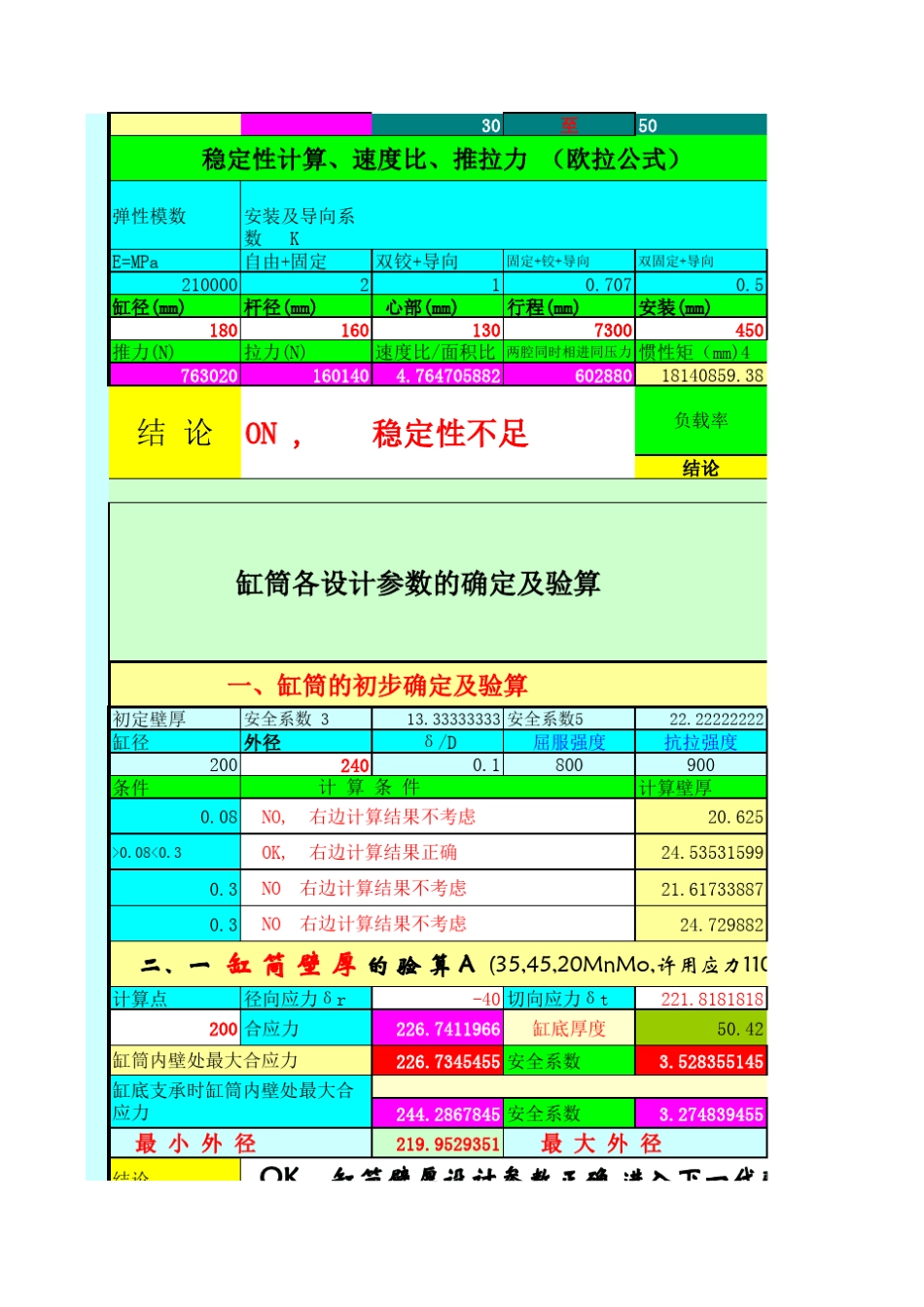Select the bore value 200 under 缸径

pos(175,764)
